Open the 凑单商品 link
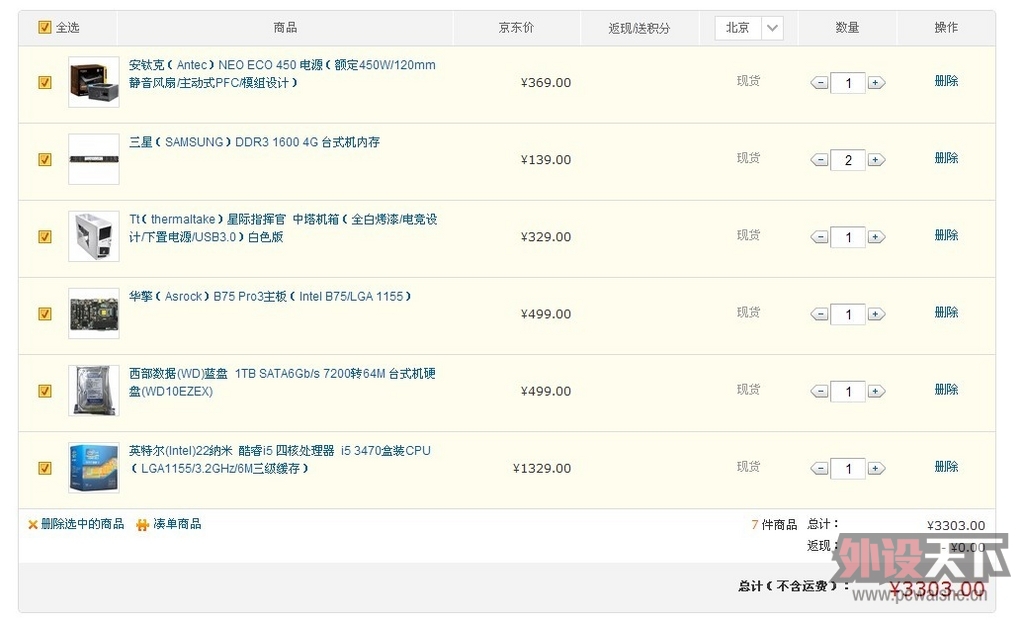Screen dimensions: 1024x623 (177, 524)
